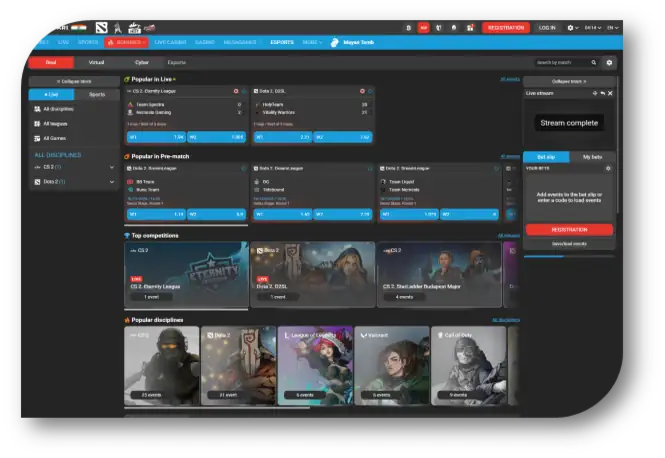Switch sidebar to Sports mode
The width and height of the screenshot is (665, 458).
(x=97, y=95)
